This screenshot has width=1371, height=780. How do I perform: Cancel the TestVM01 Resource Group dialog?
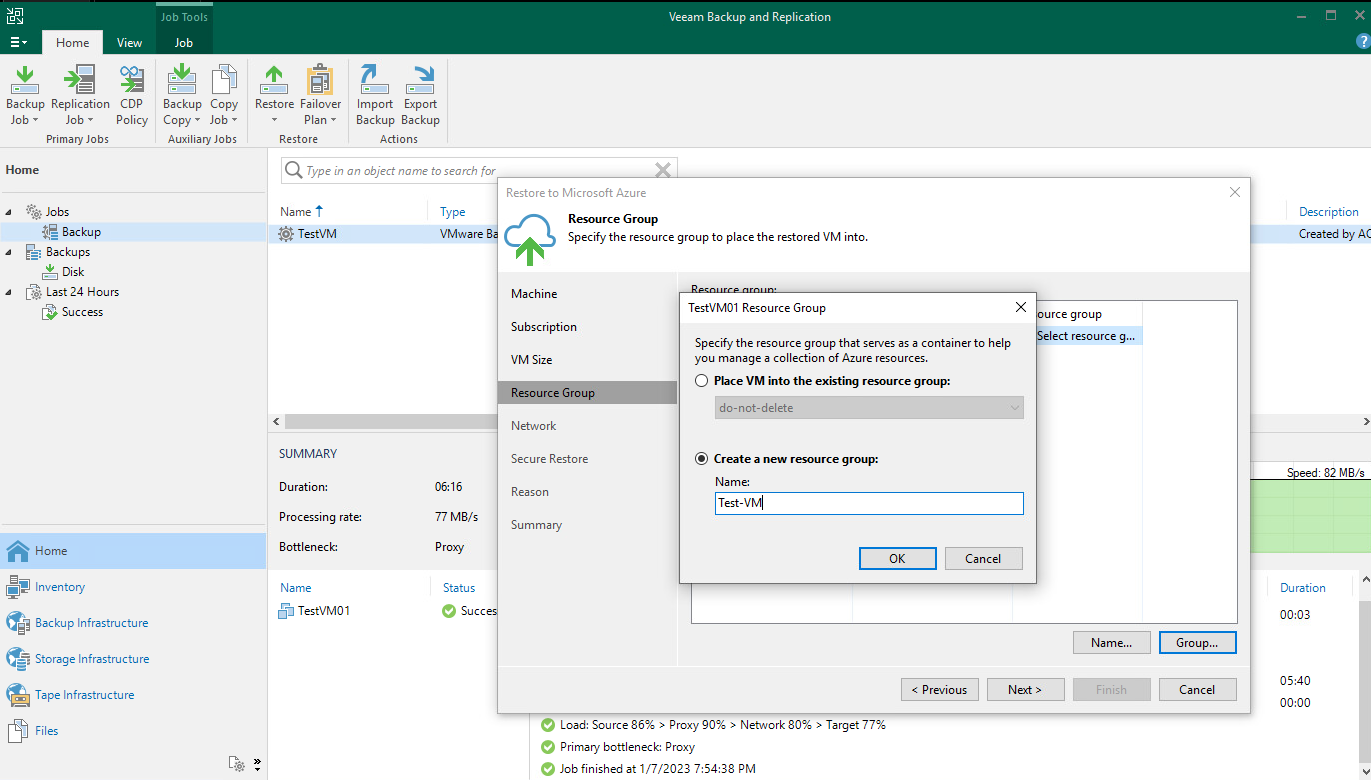(983, 559)
